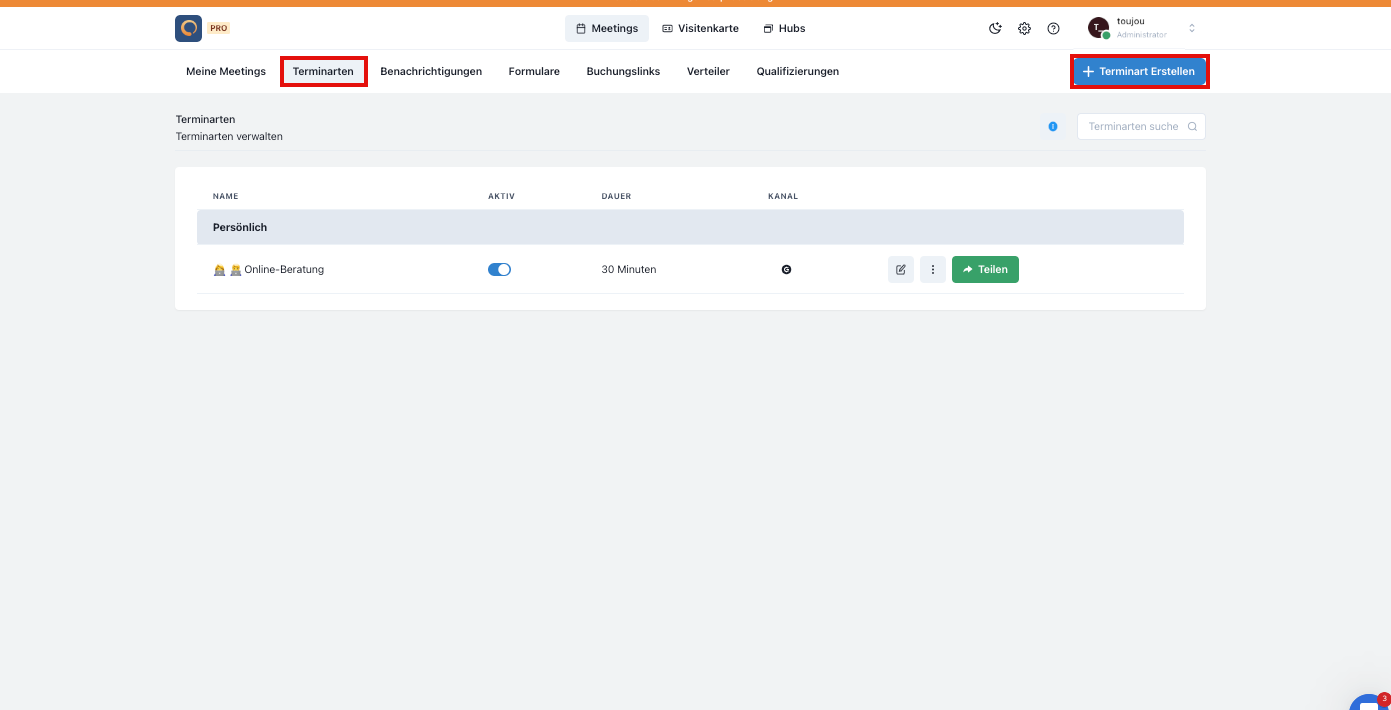Open the Buchungslinks tab

(623, 72)
